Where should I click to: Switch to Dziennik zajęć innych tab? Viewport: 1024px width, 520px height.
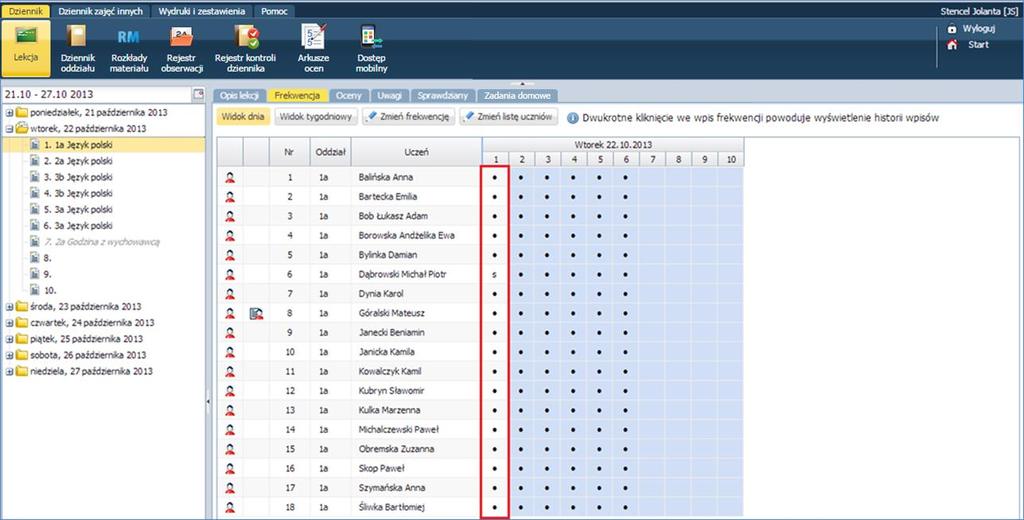click(x=101, y=11)
